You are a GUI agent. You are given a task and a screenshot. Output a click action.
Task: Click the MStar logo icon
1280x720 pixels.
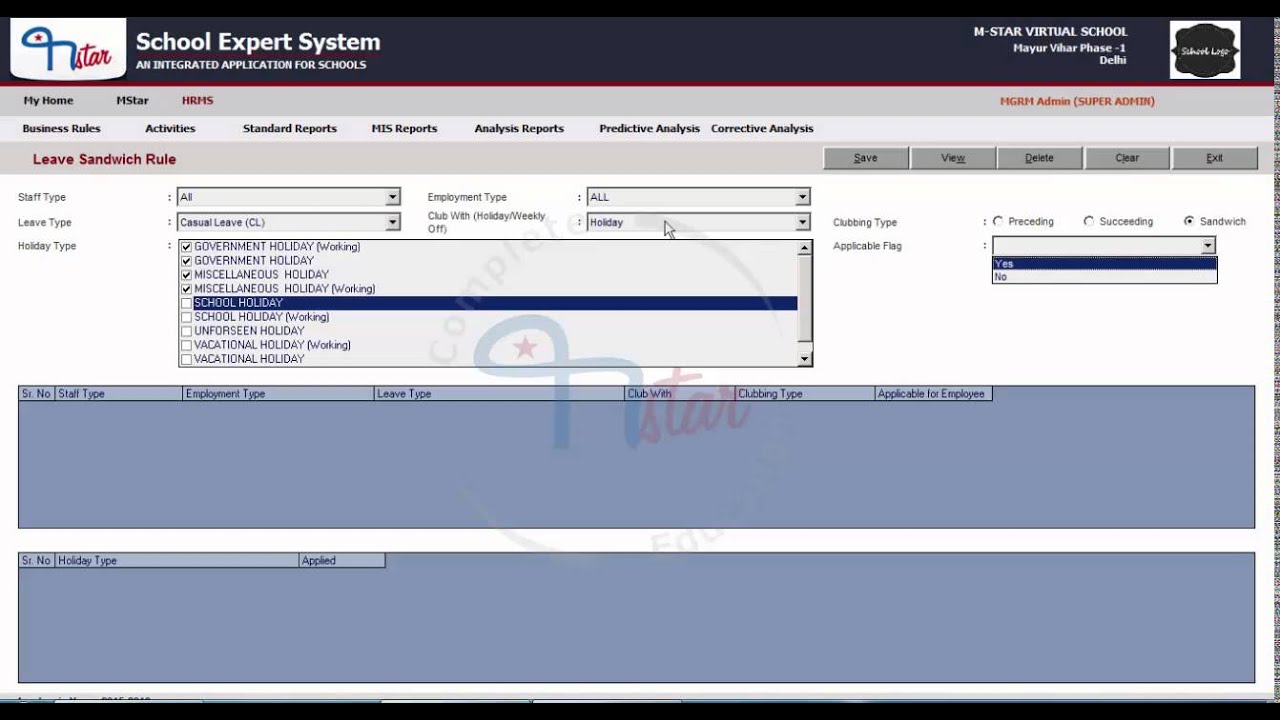68,49
